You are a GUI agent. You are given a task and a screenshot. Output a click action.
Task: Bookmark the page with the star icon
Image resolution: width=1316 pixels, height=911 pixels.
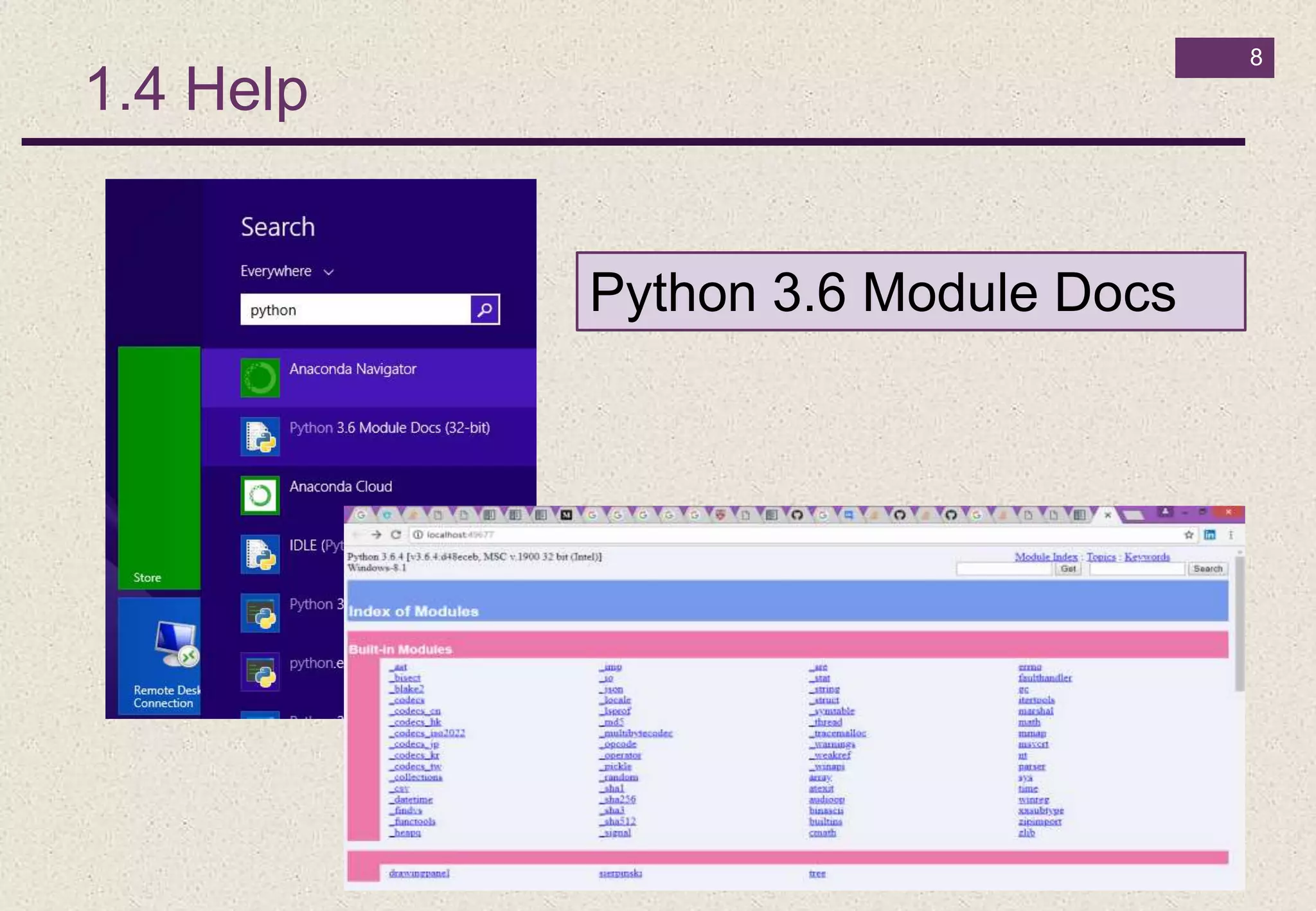[1189, 535]
